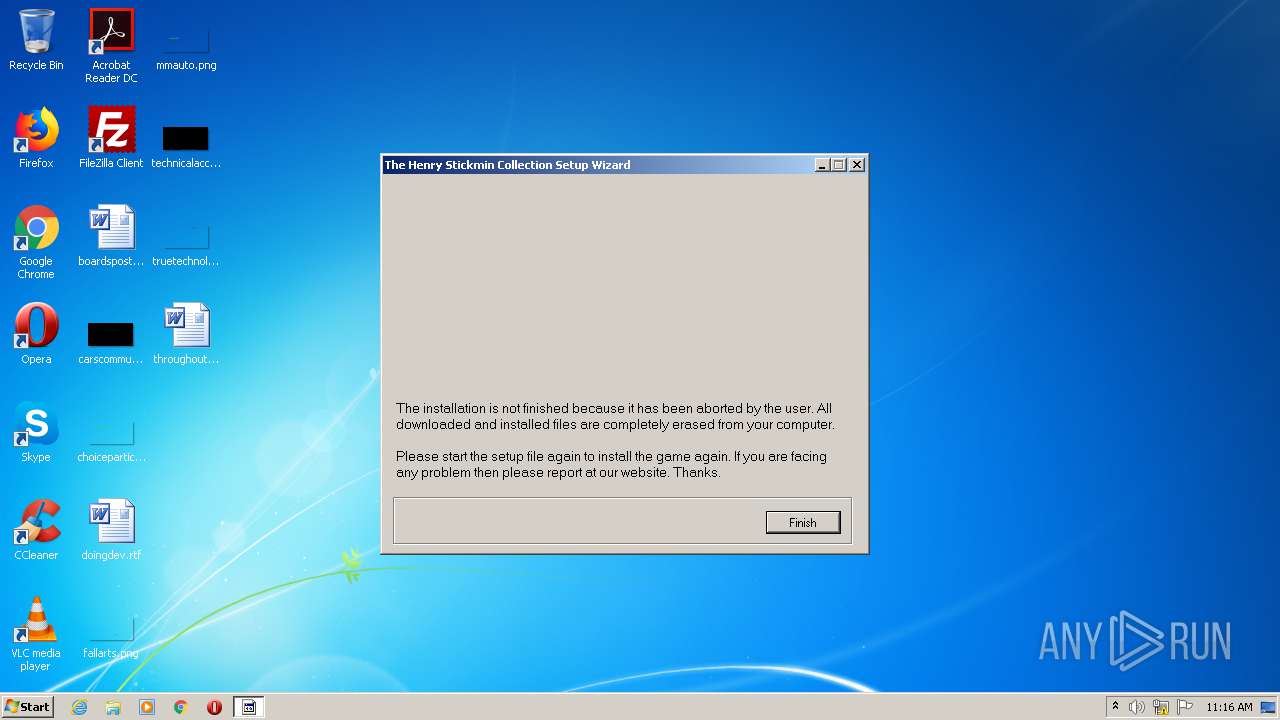Select the CCleaner desktop shortcut
Viewport: 1280px width, 720px height.
(x=36, y=531)
